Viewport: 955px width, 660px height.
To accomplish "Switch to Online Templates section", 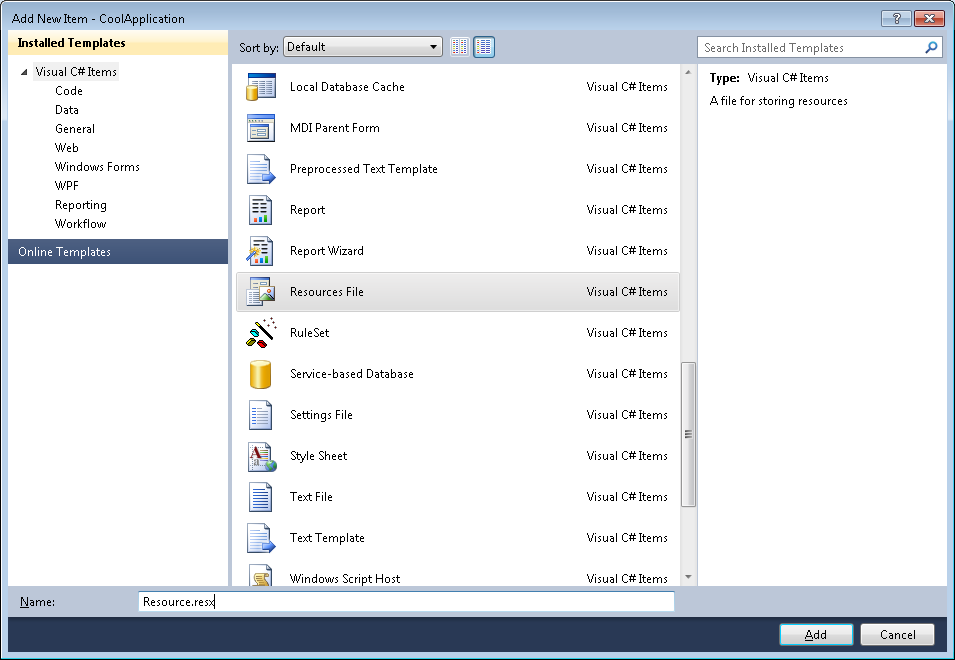I will pos(118,251).
